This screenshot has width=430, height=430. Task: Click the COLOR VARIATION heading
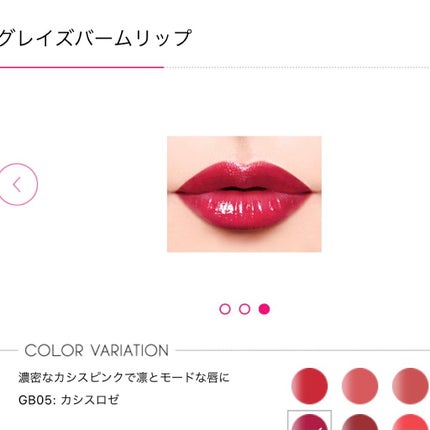[x=97, y=351]
